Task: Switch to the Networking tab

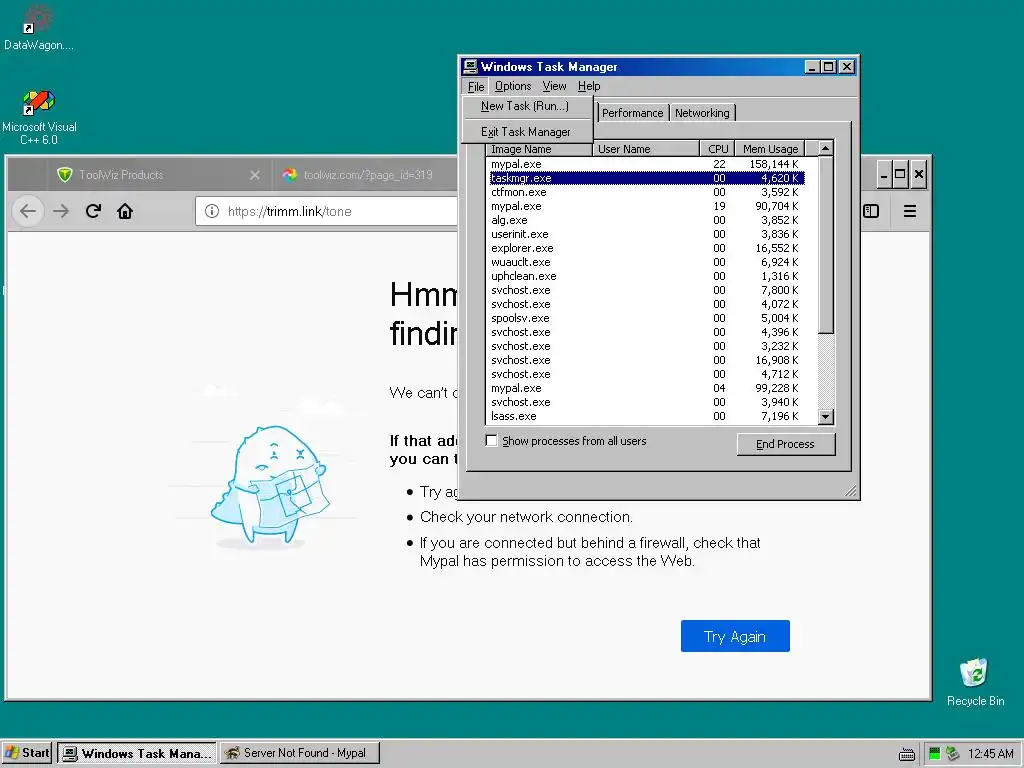Action: 702,113
